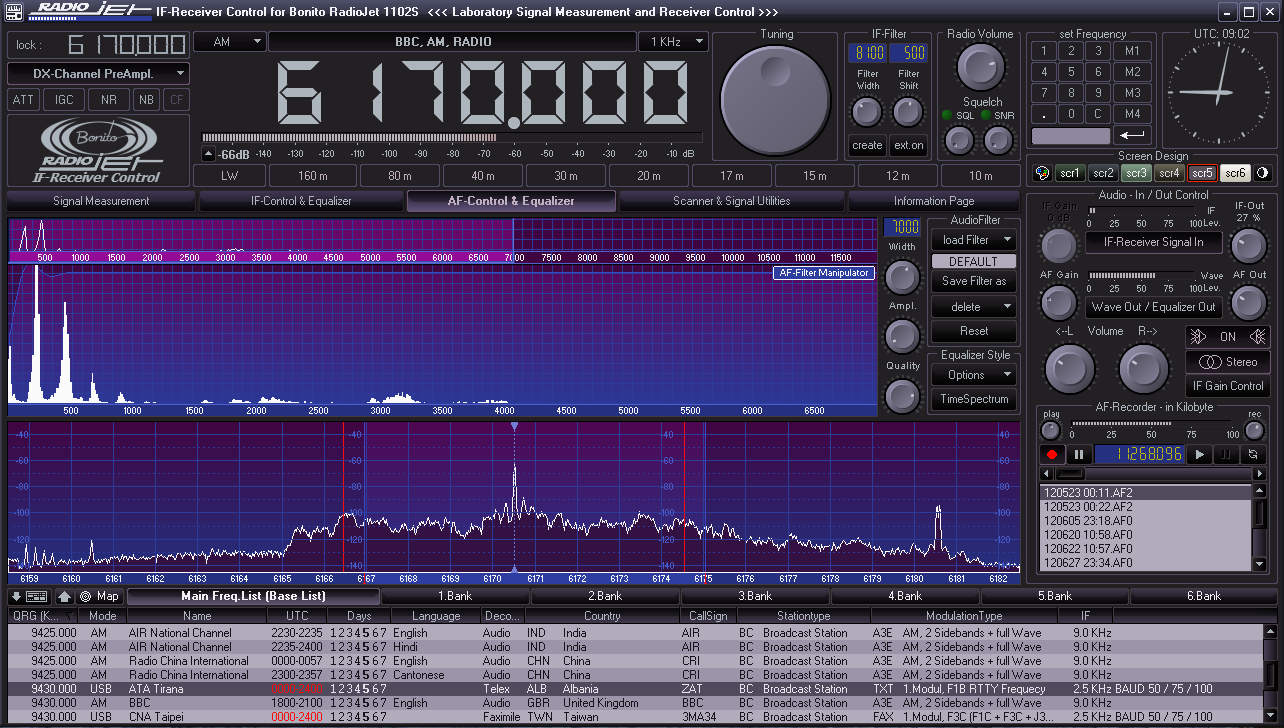Open the 1 KHz tuning step dropdown
The image size is (1284, 728).
pos(673,42)
